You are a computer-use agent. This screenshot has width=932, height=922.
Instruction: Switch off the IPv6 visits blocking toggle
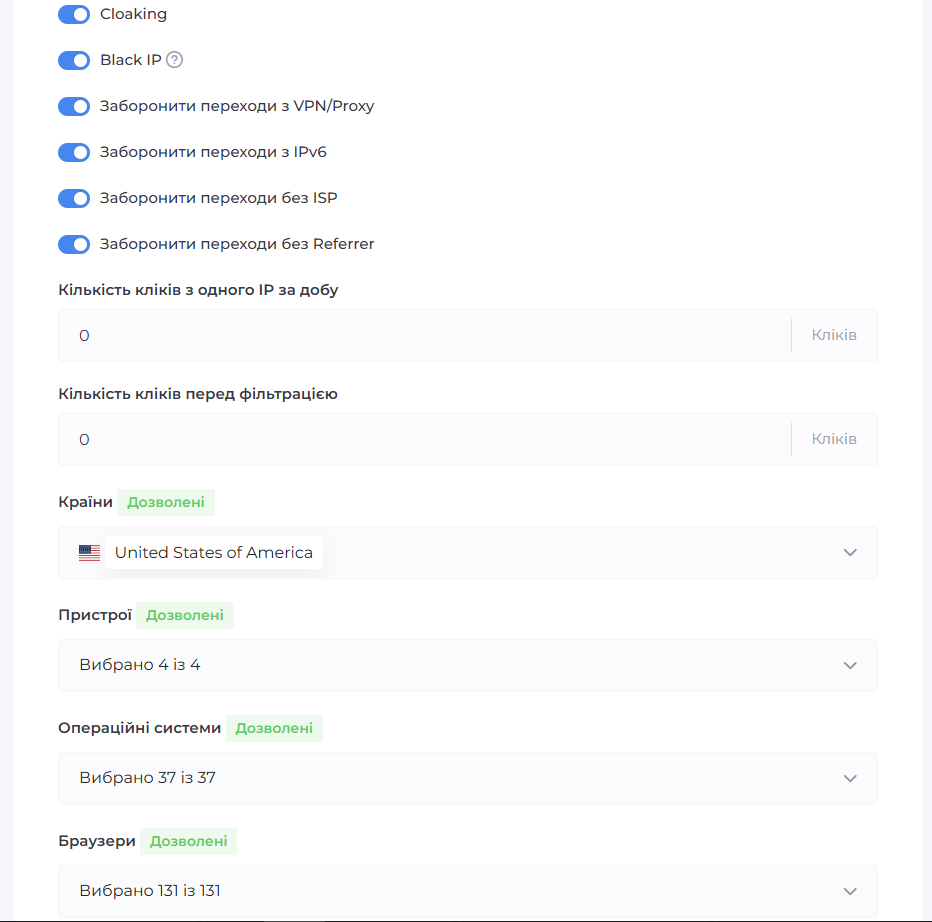click(x=74, y=153)
